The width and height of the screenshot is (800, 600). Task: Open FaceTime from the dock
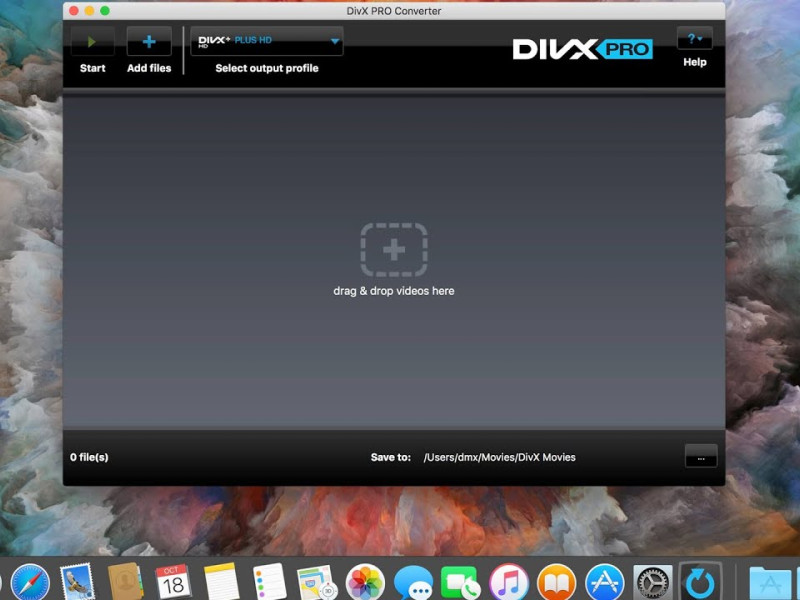461,583
